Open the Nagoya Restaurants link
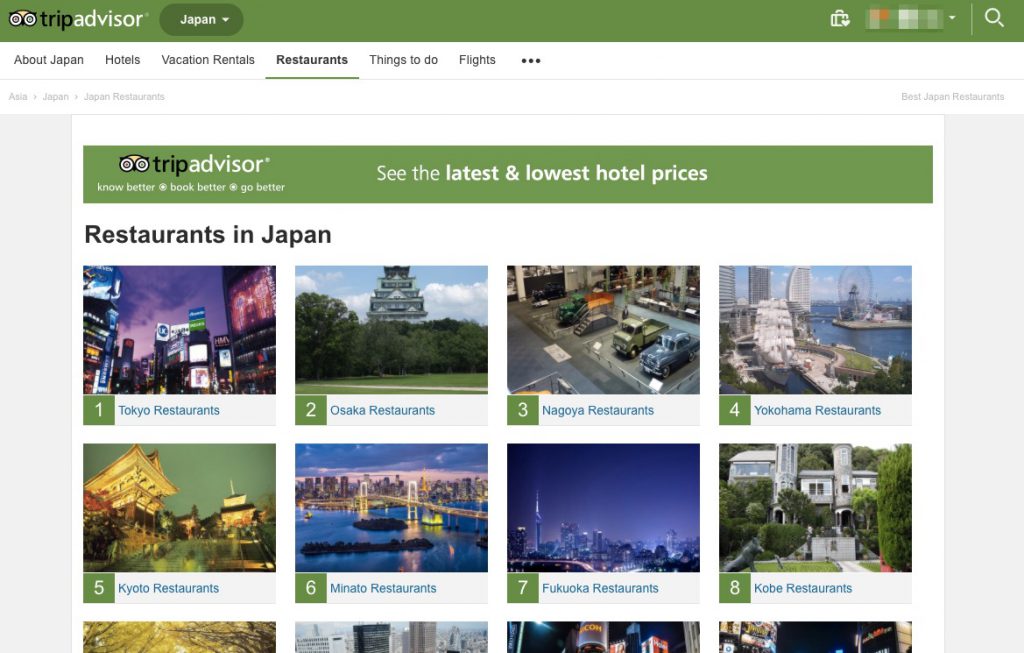Screen dimensions: 1024x653 coord(598,410)
